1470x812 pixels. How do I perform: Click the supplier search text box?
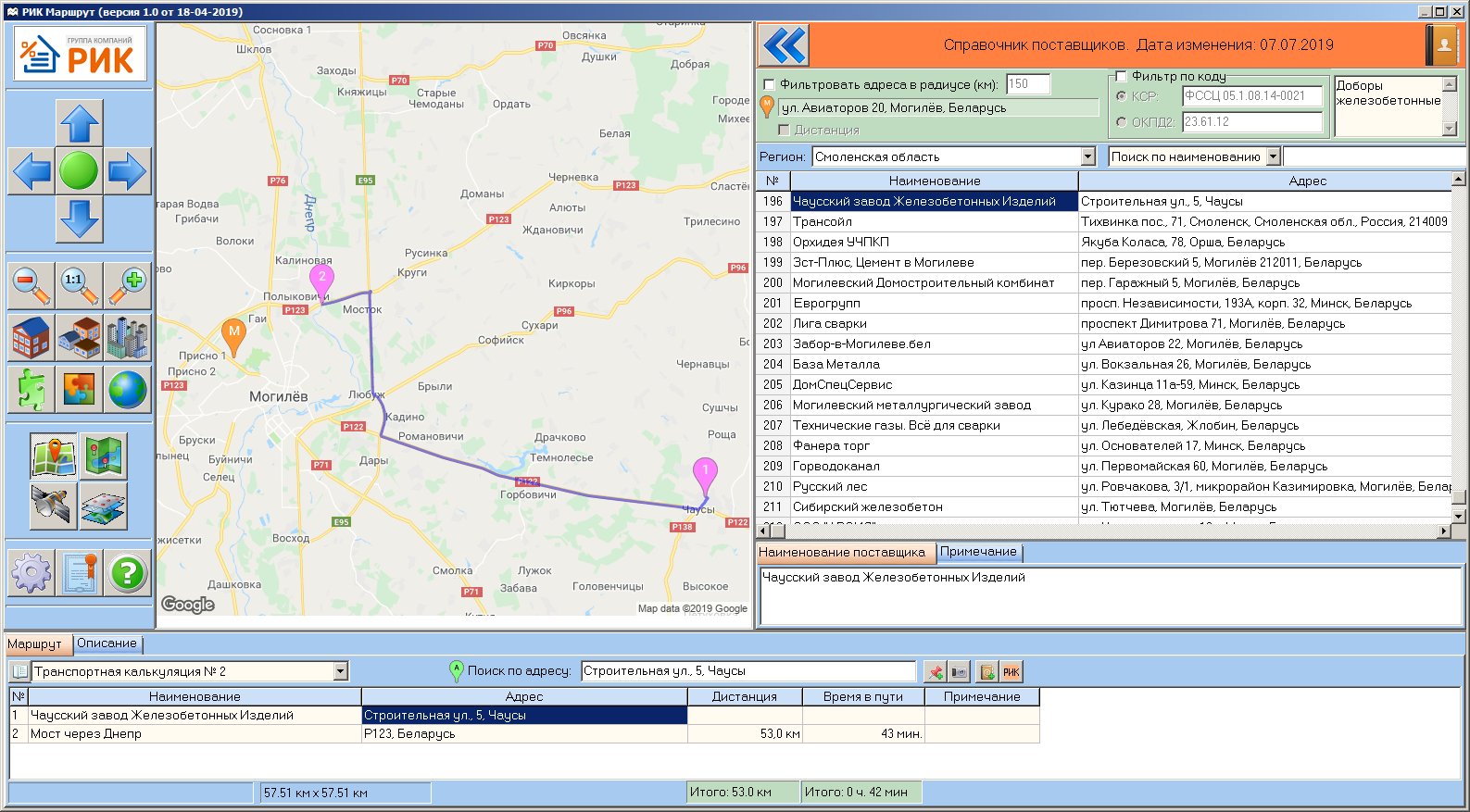coord(1375,156)
